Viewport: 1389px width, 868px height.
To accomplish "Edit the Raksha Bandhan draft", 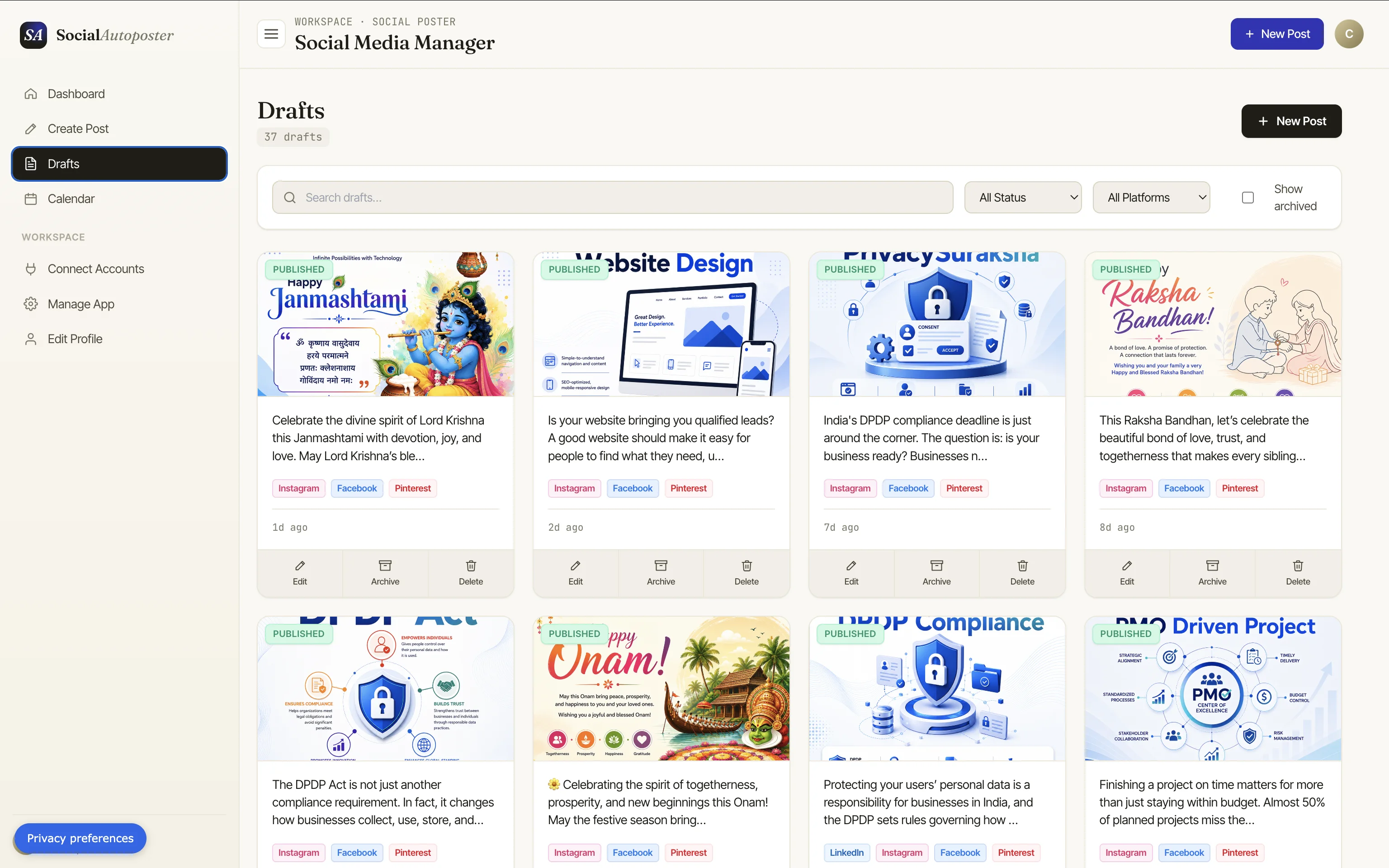I will 1127,573.
